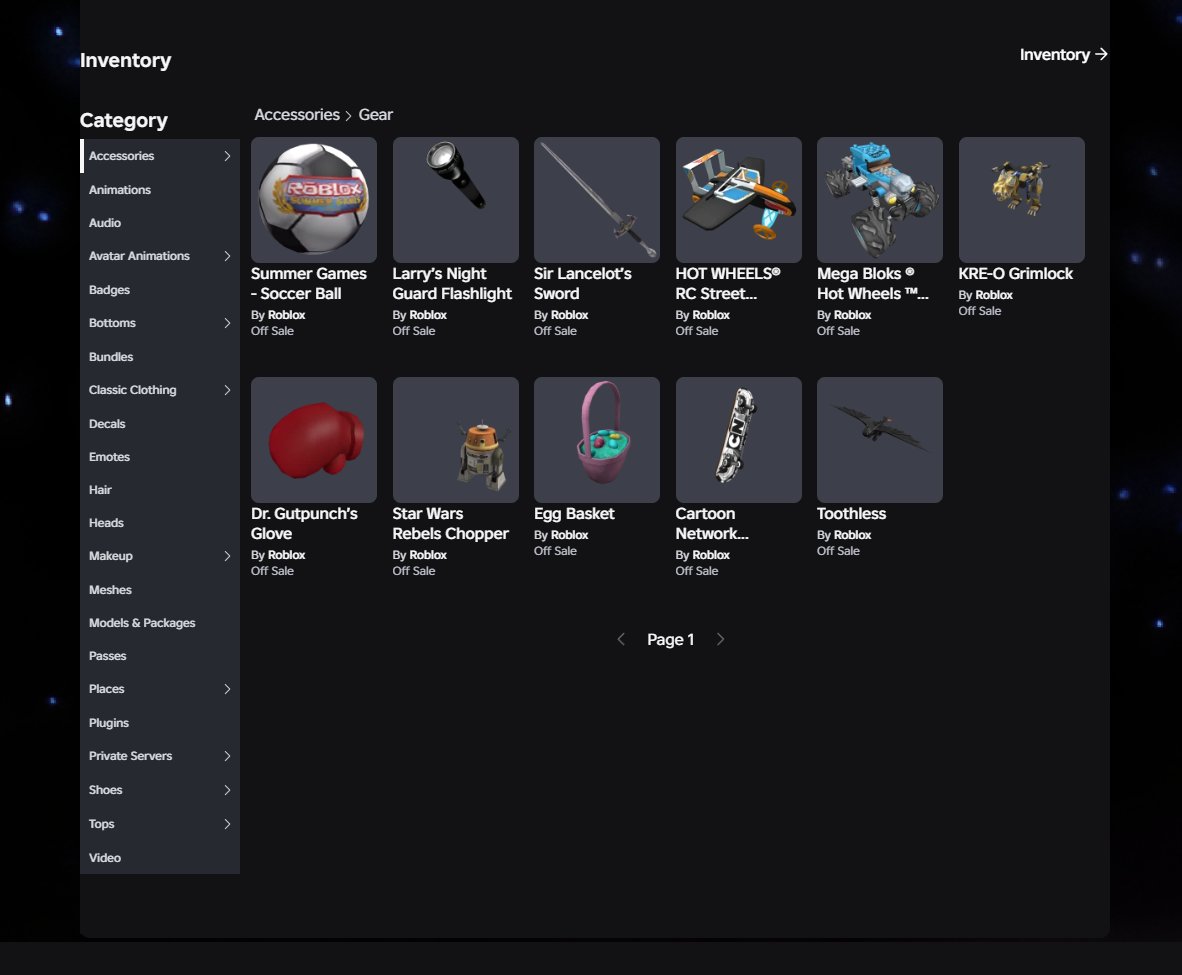Open the Hair category
This screenshot has height=975, width=1182.
tap(160, 490)
